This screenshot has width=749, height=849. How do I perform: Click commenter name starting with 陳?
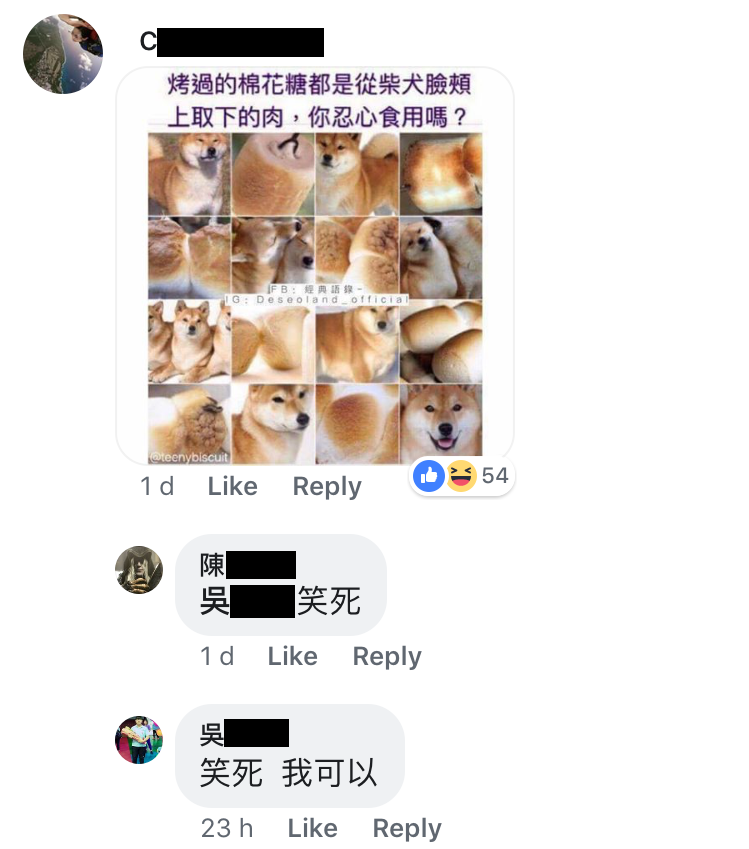click(x=248, y=565)
